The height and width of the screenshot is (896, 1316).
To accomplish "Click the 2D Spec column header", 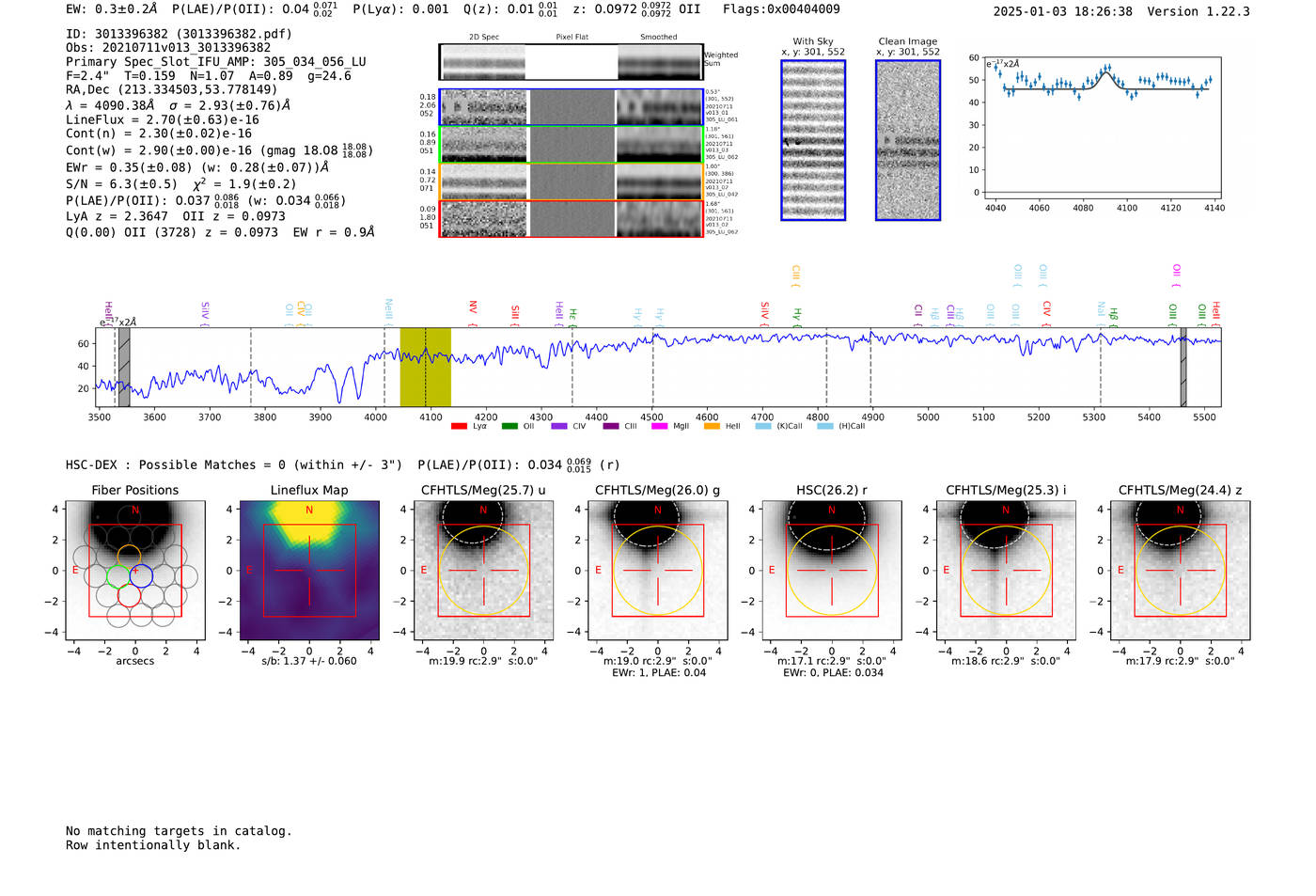I will [x=484, y=38].
